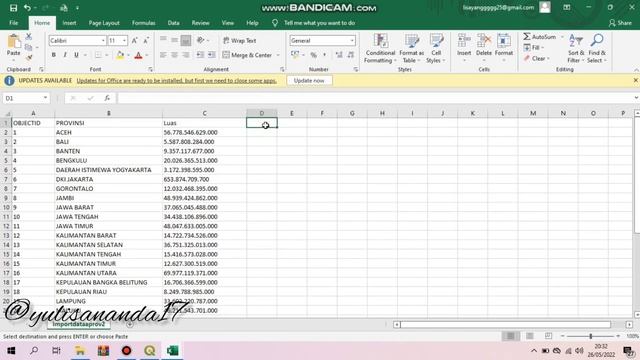The width and height of the screenshot is (640, 360).
Task: Open File Explorer from taskbar
Action: 80,351
